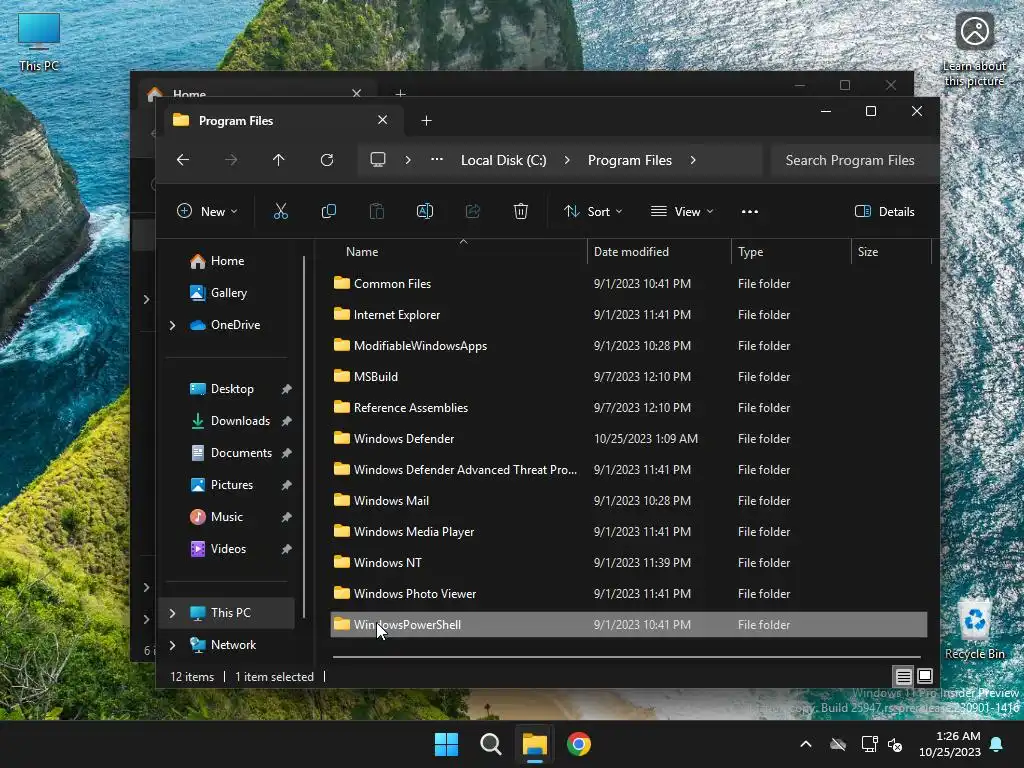Unpin Downloads using its pin icon
1024x768 pixels.
286,421
